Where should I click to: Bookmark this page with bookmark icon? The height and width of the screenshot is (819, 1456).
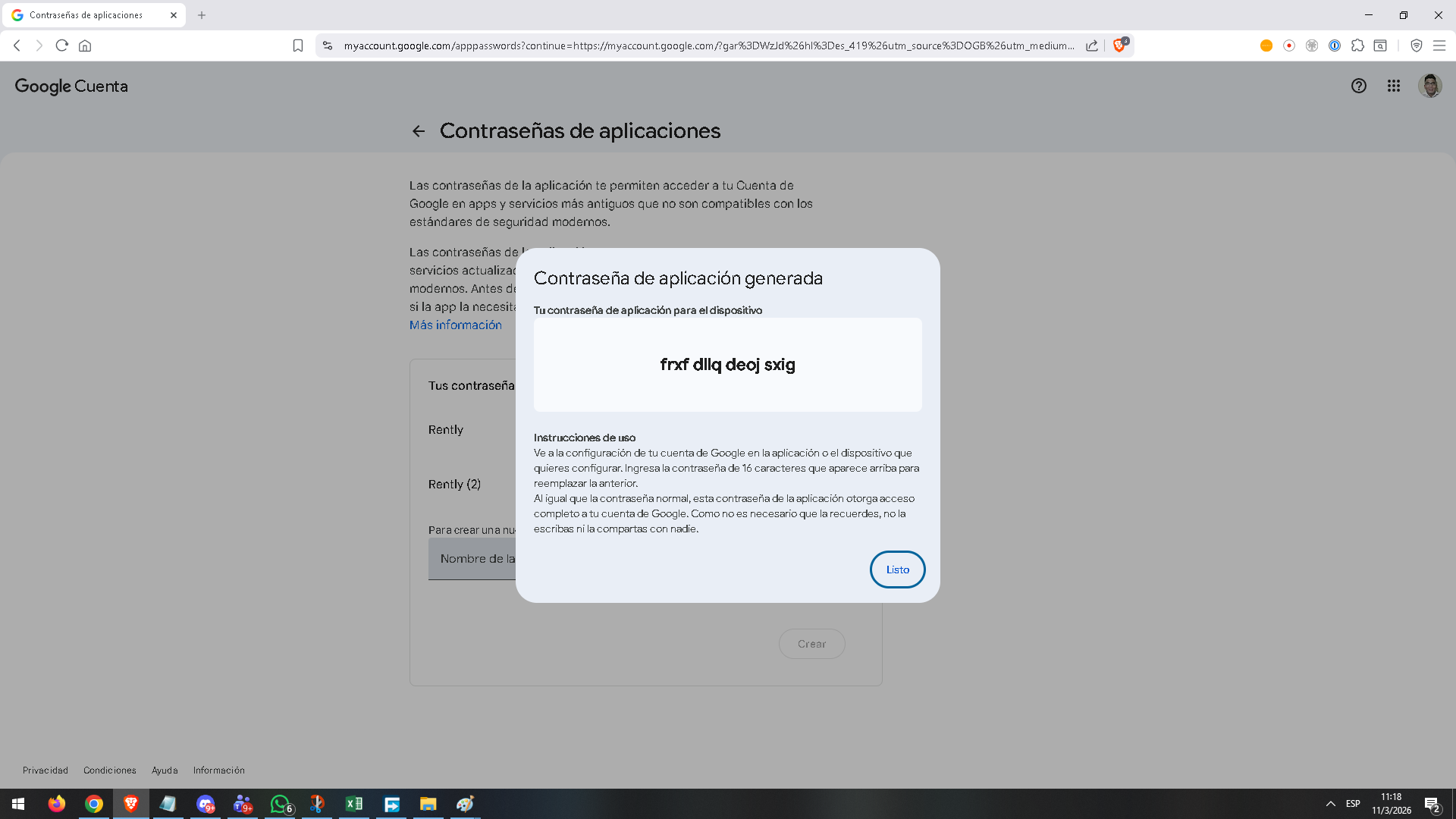tap(298, 45)
